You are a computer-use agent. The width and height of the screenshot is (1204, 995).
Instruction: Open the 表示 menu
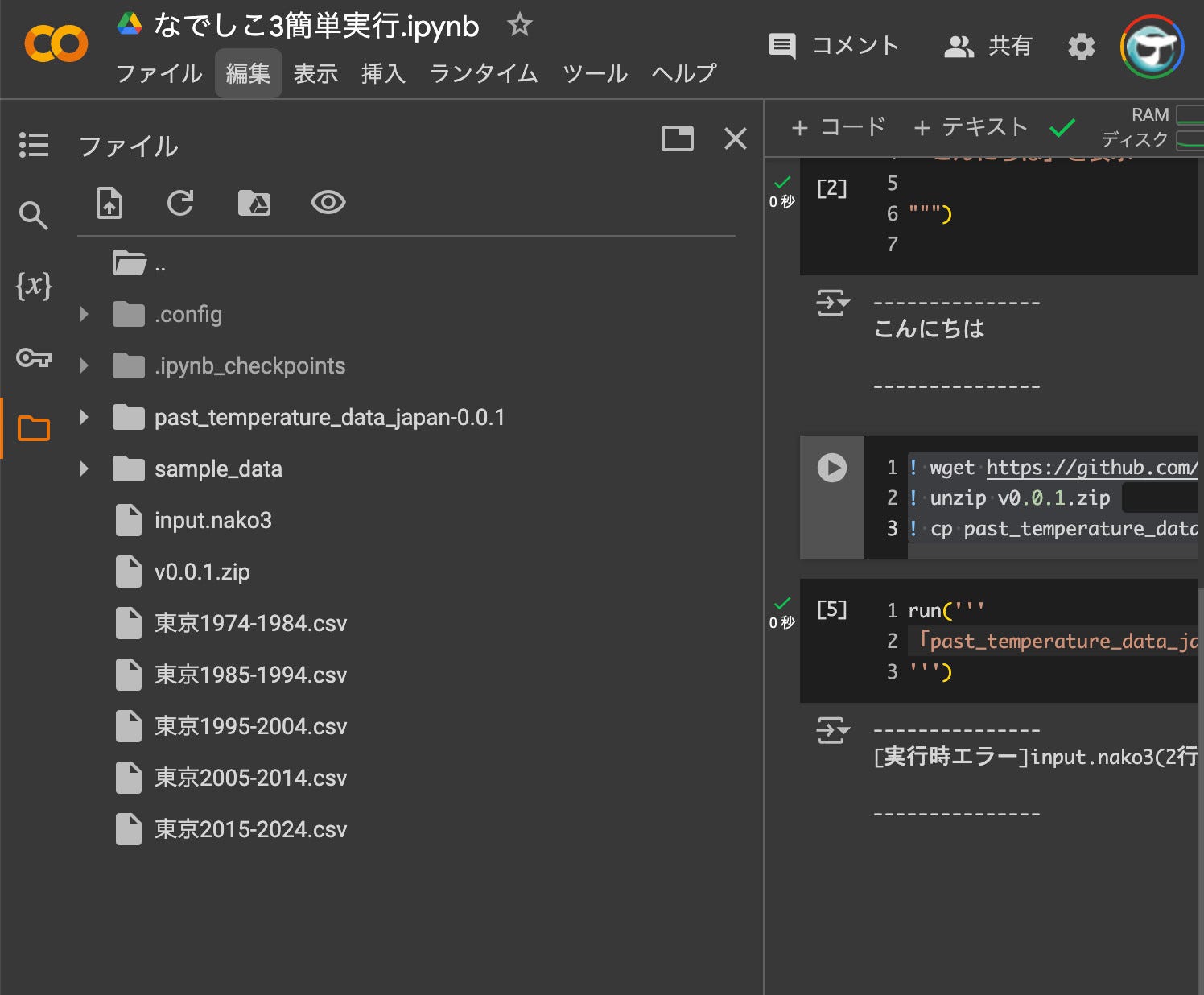coord(315,73)
